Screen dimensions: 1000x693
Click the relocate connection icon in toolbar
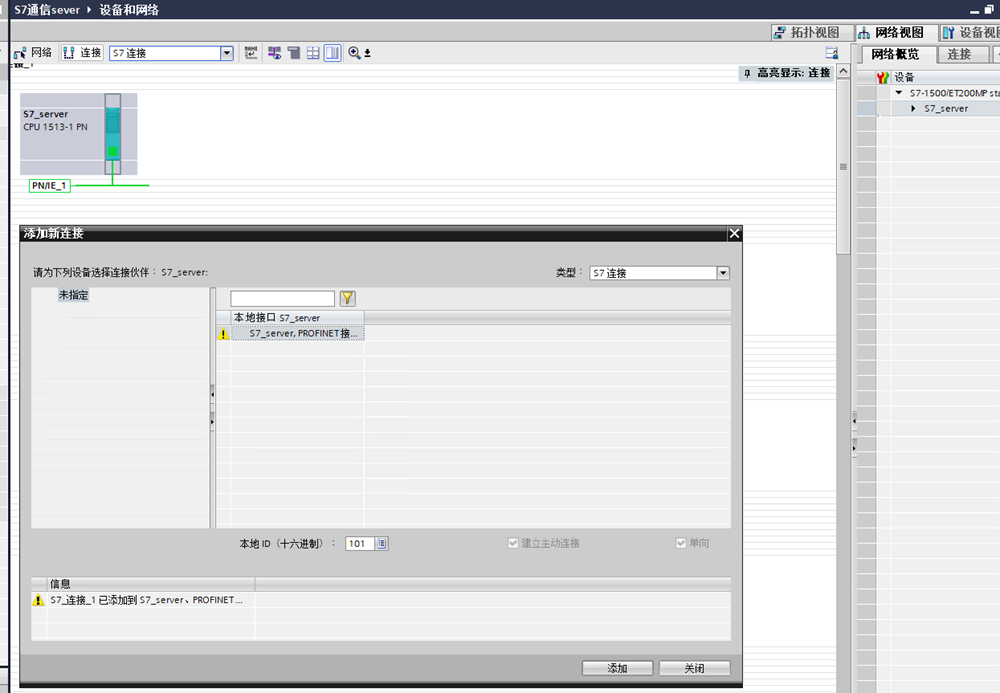click(x=251, y=53)
